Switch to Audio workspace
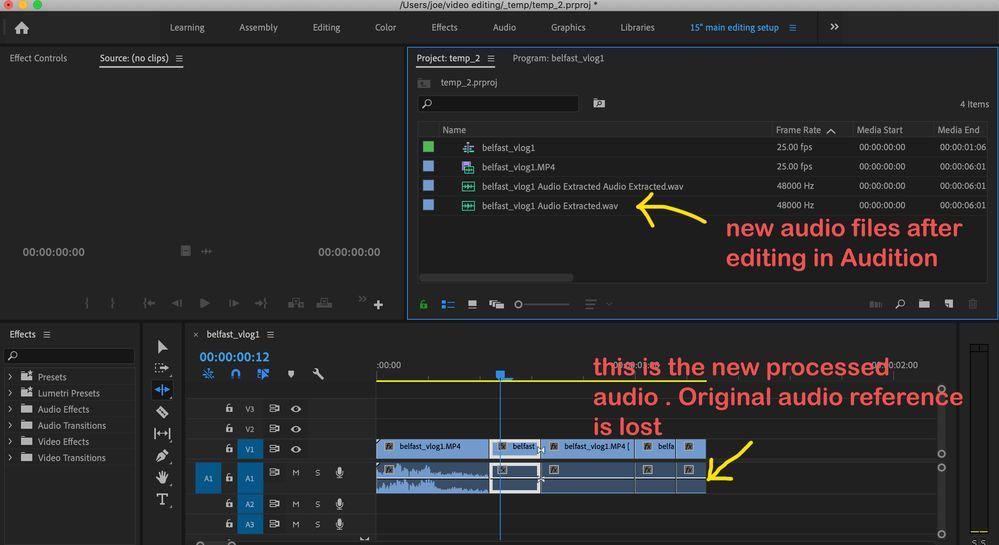The image size is (999, 545). point(504,27)
